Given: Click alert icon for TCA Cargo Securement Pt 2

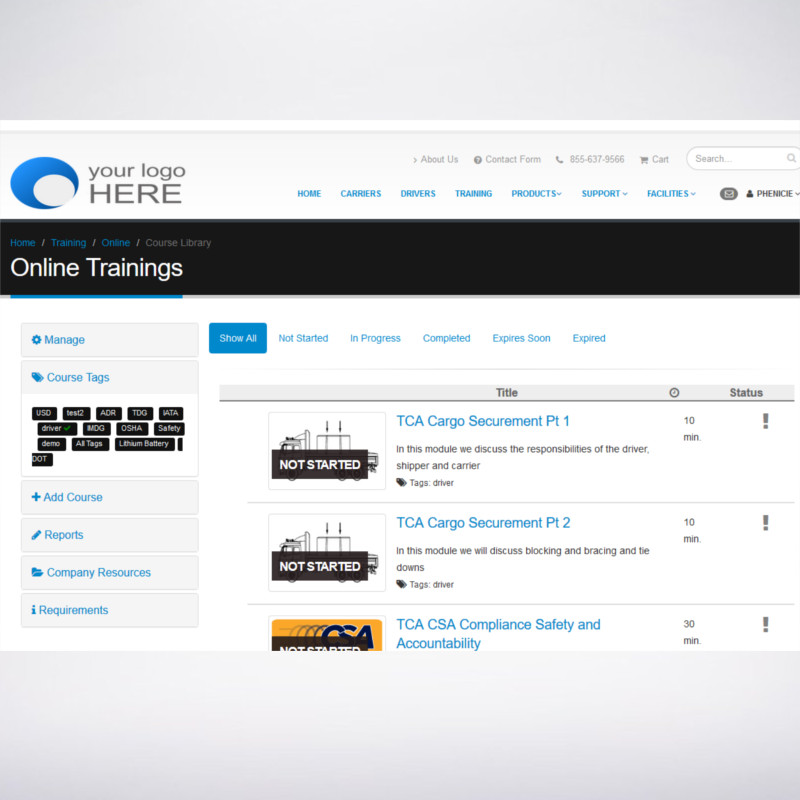Looking at the screenshot, I should point(765,523).
